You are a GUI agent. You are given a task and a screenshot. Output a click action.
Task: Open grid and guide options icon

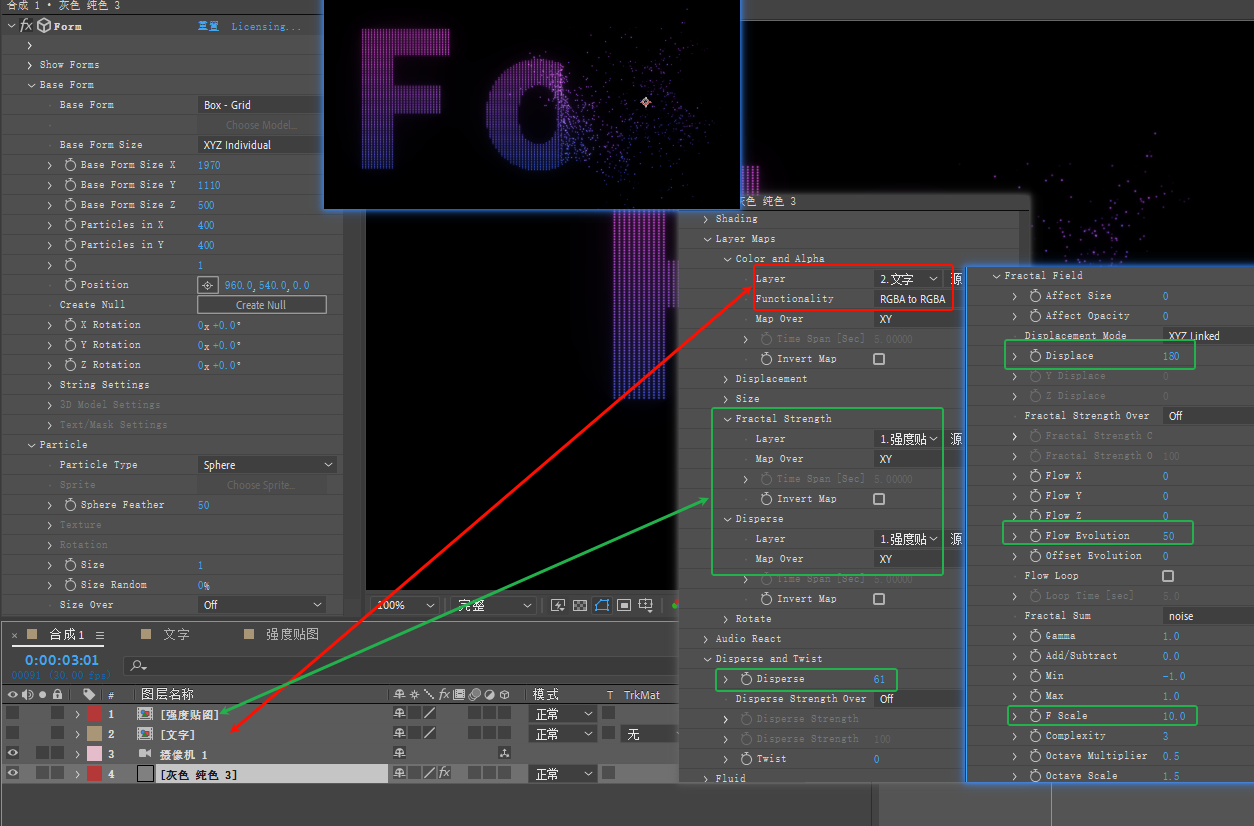[x=646, y=605]
